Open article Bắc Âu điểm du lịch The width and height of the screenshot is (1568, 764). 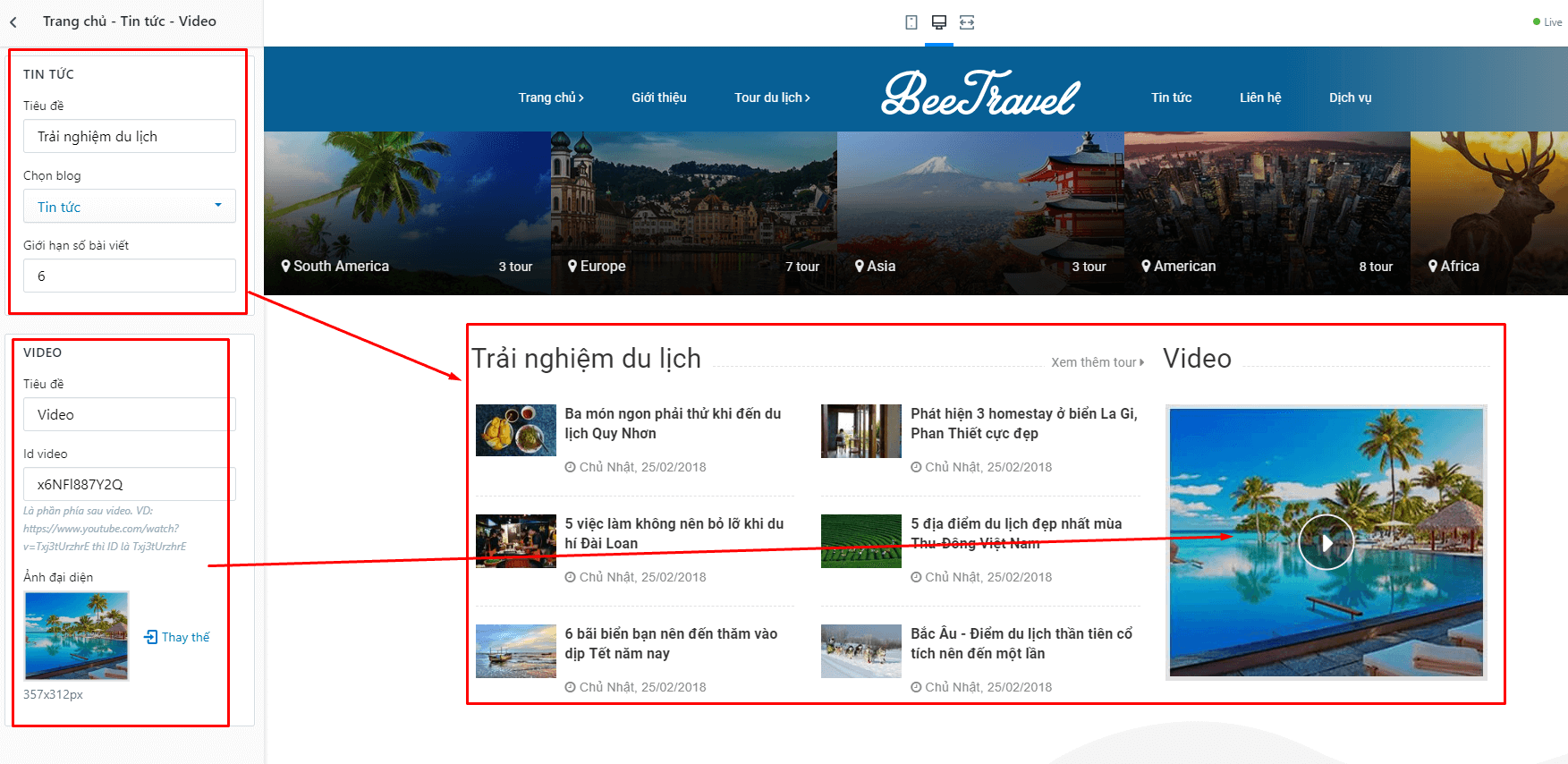coord(1021,643)
